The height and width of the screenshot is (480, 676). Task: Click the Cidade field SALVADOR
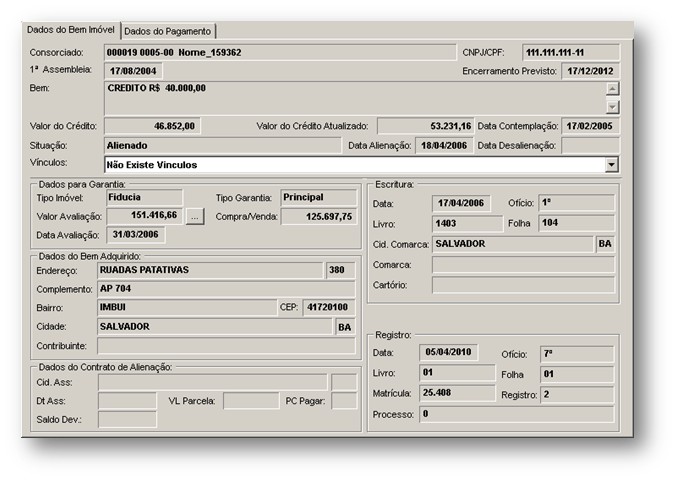click(215, 327)
